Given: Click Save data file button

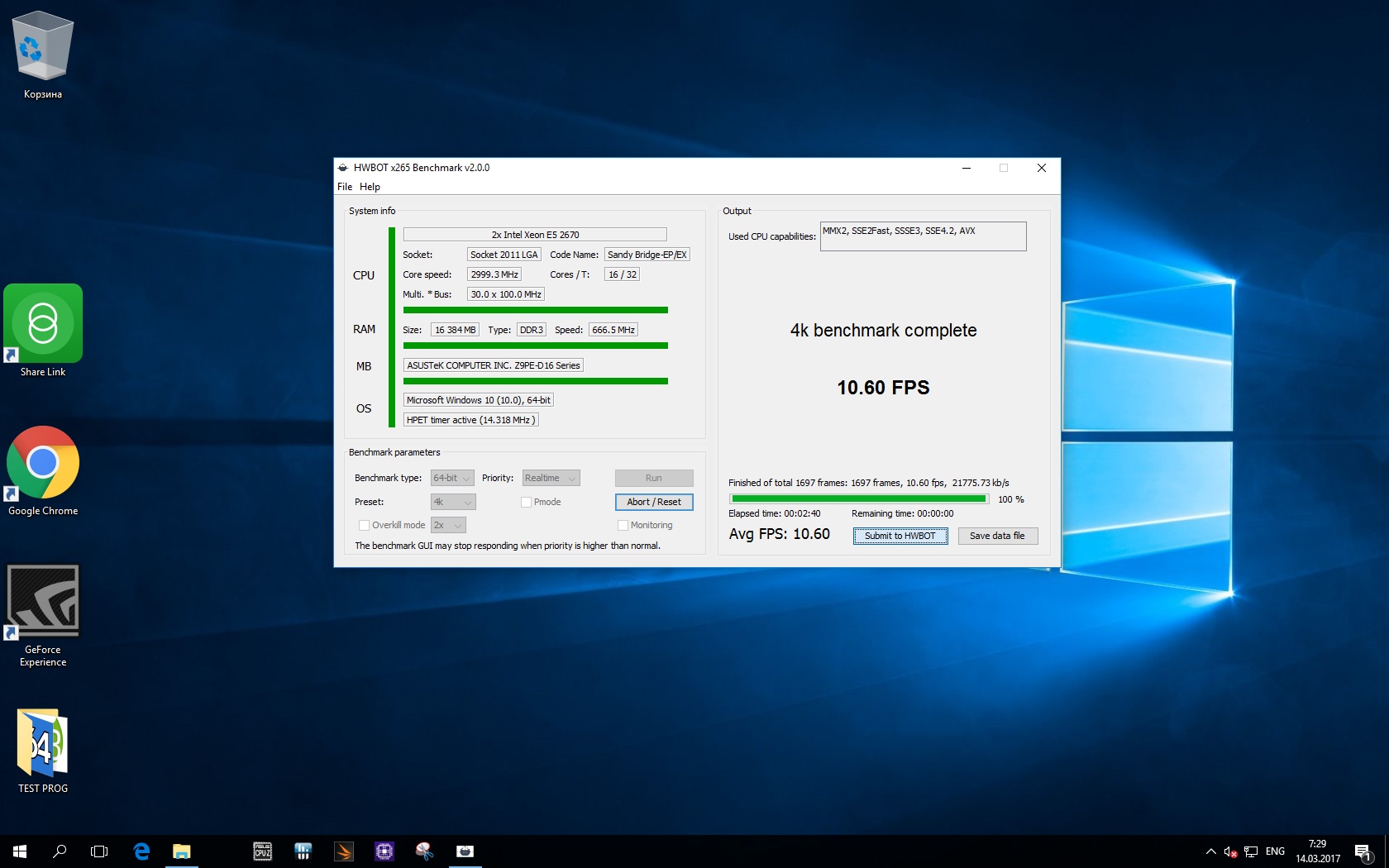Looking at the screenshot, I should tap(997, 536).
